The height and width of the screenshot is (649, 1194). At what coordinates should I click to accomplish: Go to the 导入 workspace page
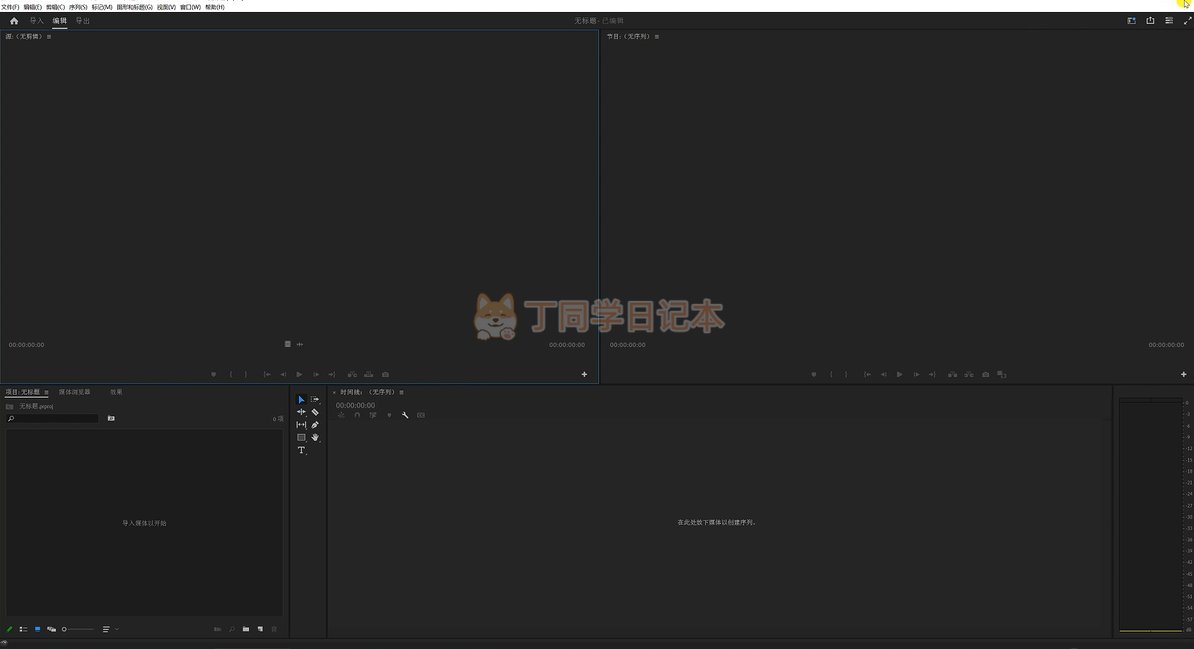pos(37,20)
